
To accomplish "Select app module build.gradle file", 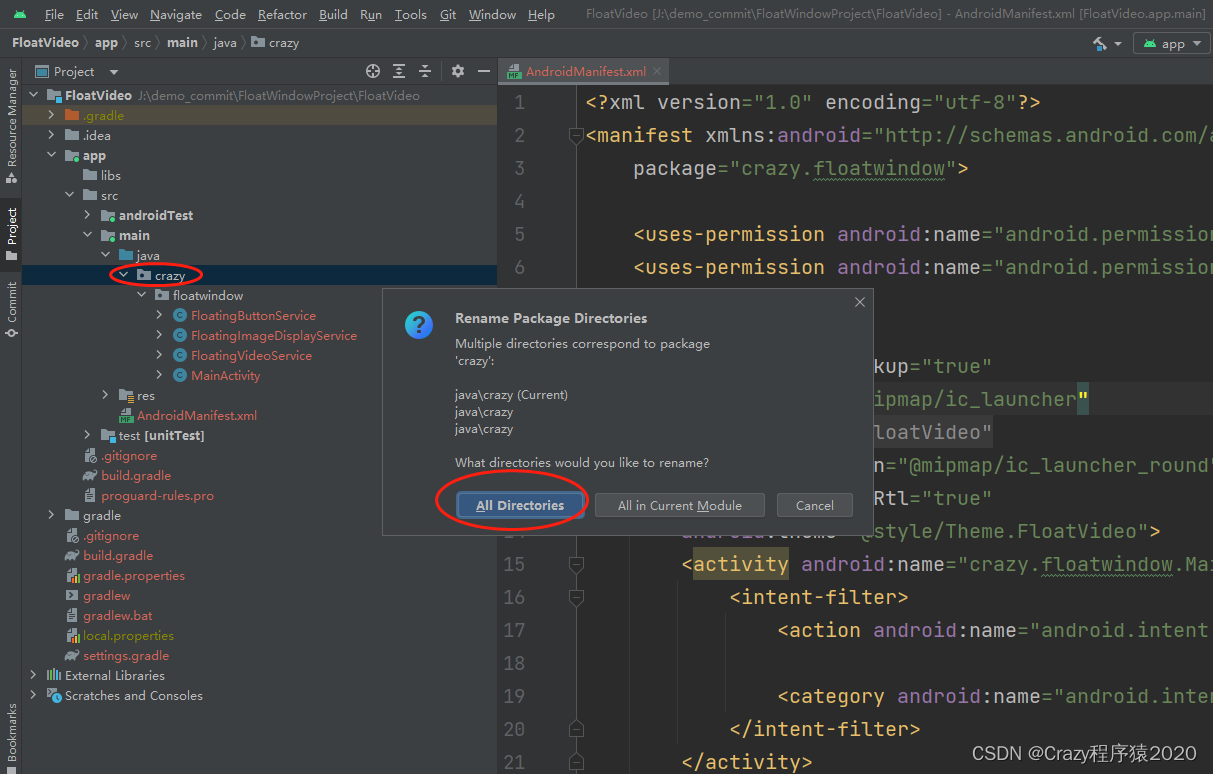I will pos(136,475).
